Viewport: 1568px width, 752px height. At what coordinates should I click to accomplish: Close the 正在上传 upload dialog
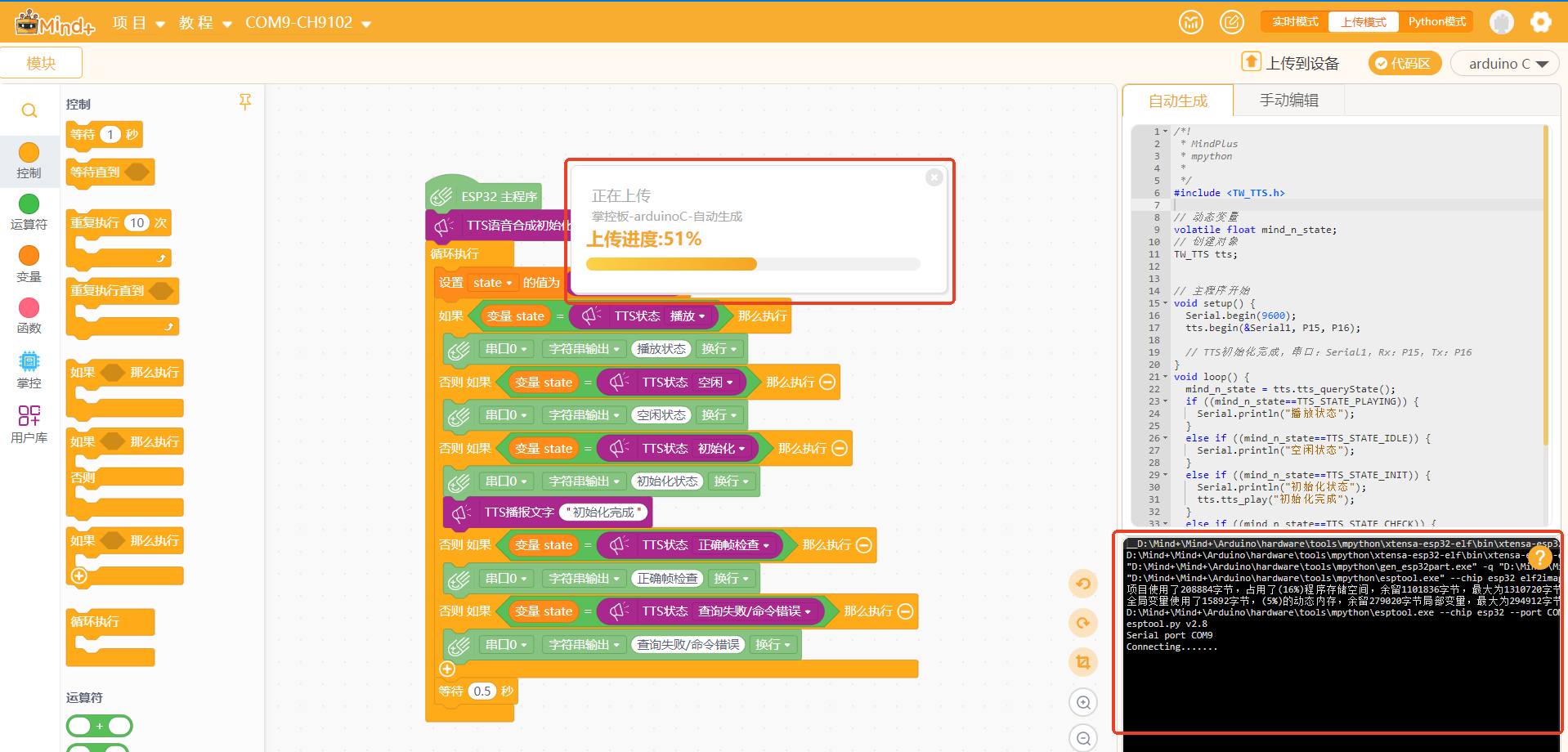(x=934, y=177)
